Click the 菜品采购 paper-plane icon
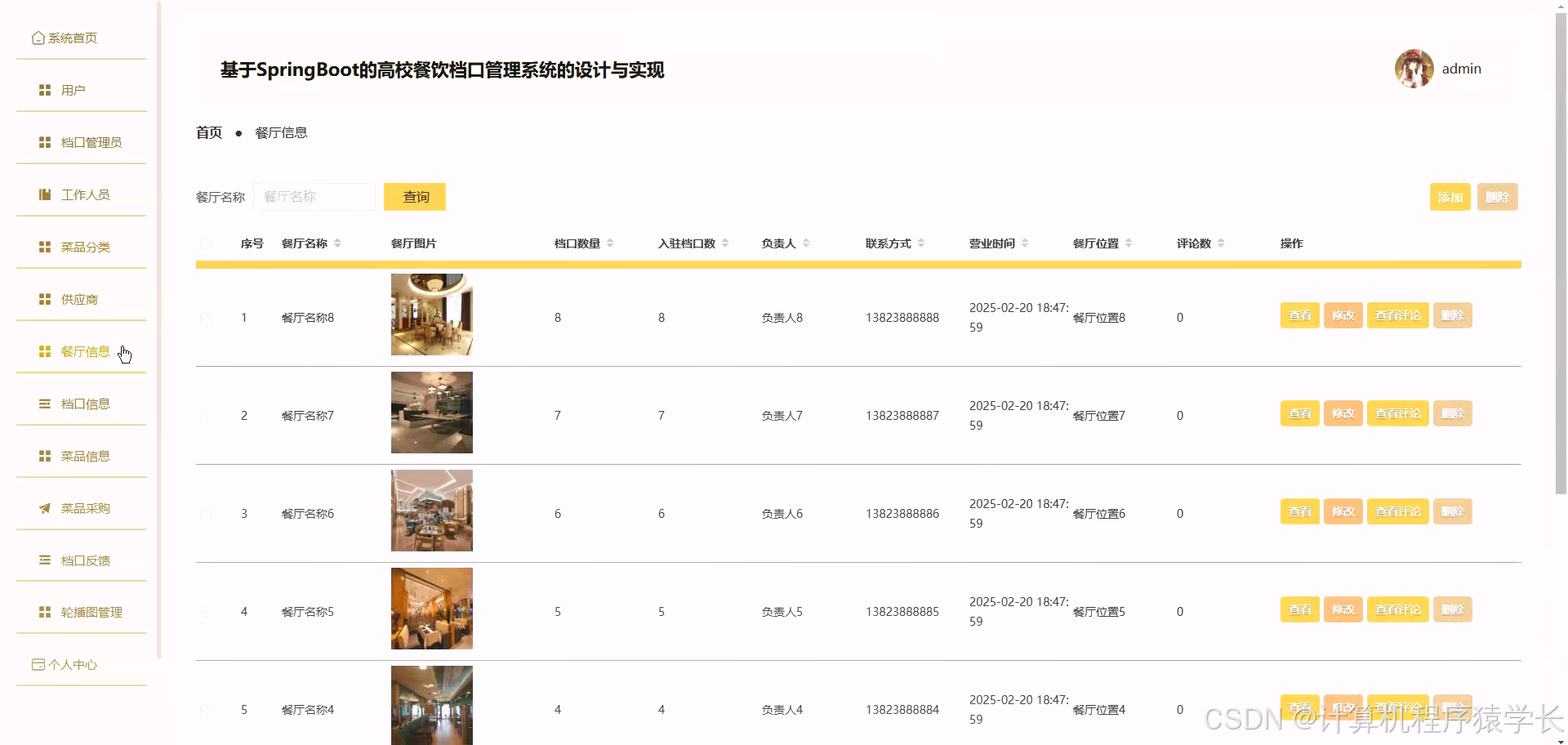 click(x=44, y=508)
